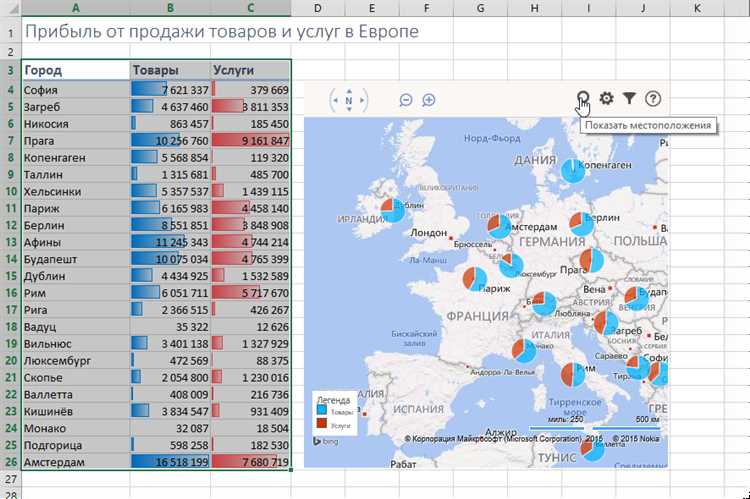Zoom in the map with plus icon
750x499 pixels.
[x=429, y=100]
